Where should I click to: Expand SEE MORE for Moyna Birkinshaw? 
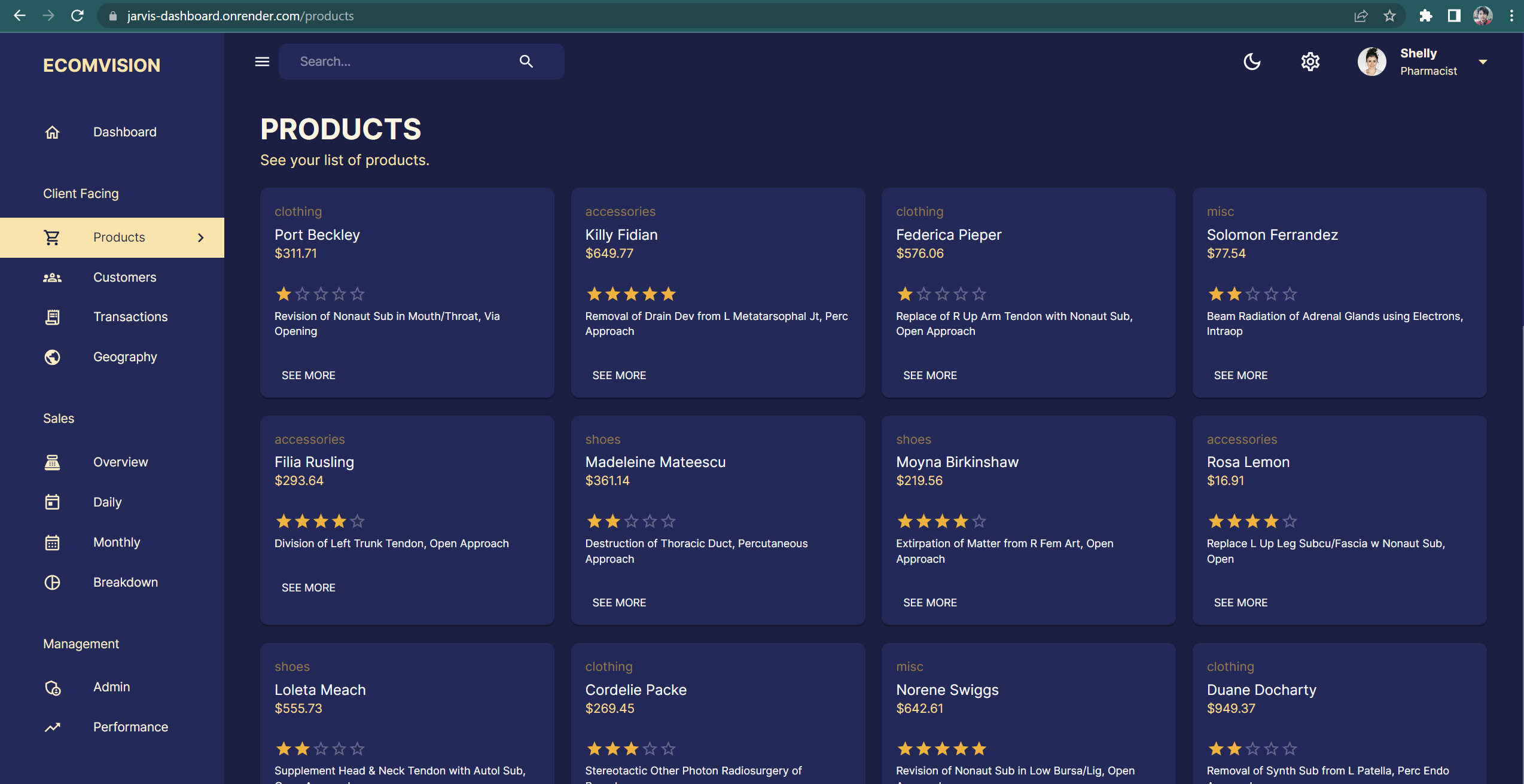pyautogui.click(x=930, y=603)
